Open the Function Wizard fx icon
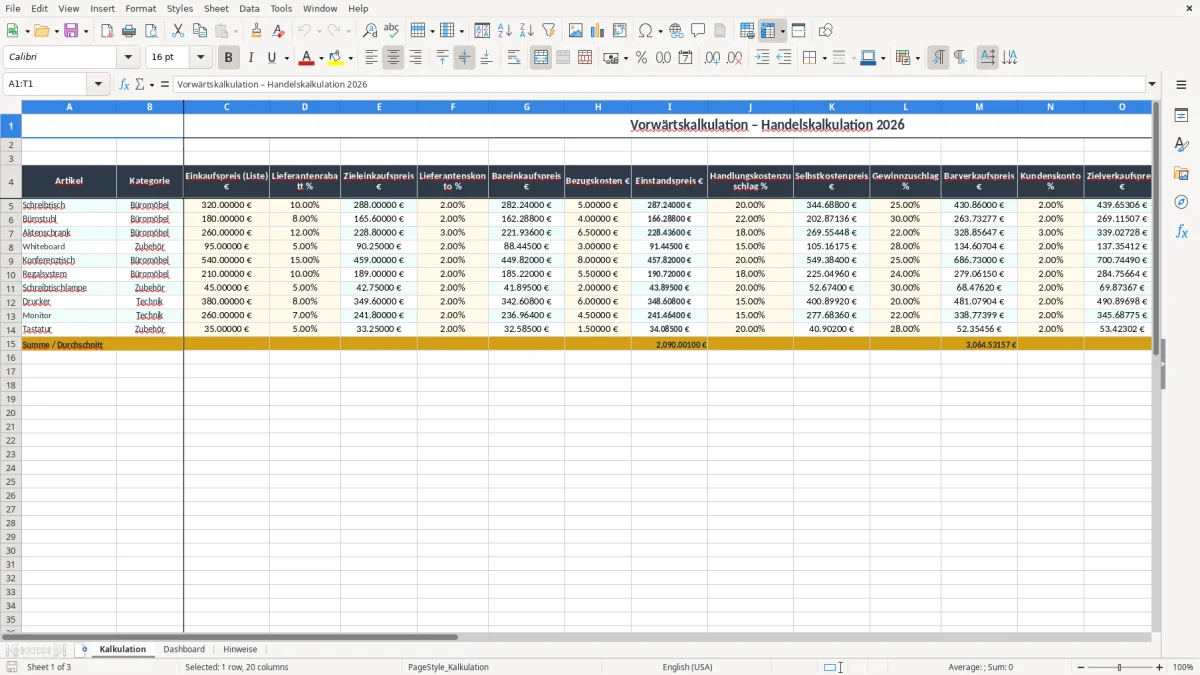 coord(124,85)
